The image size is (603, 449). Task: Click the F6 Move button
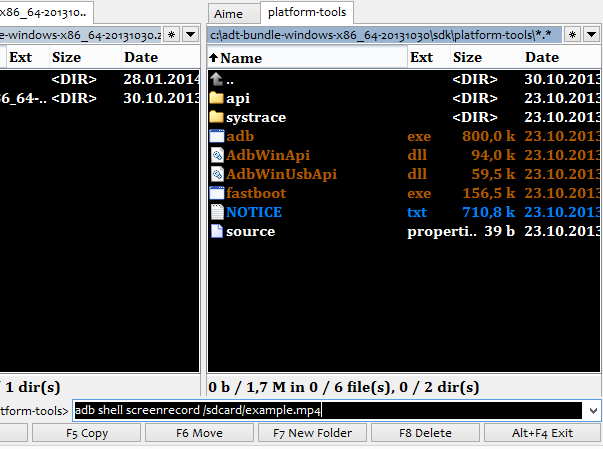click(x=199, y=433)
